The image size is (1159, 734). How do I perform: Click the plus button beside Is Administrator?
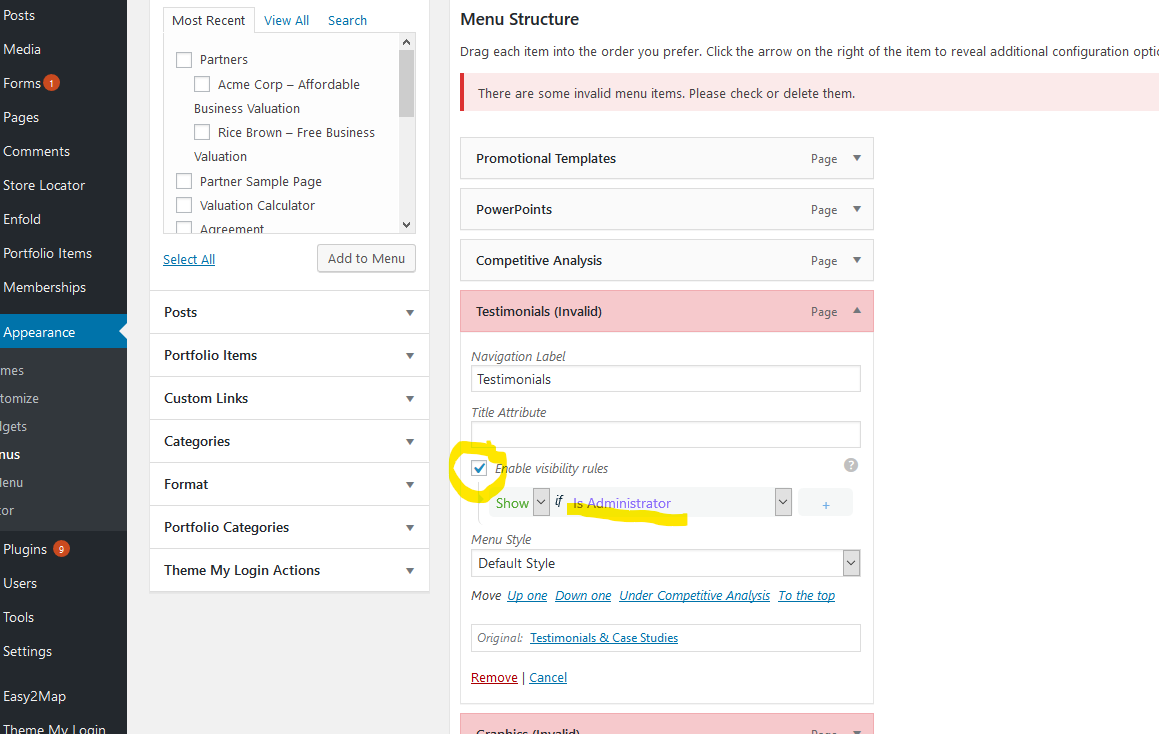825,502
